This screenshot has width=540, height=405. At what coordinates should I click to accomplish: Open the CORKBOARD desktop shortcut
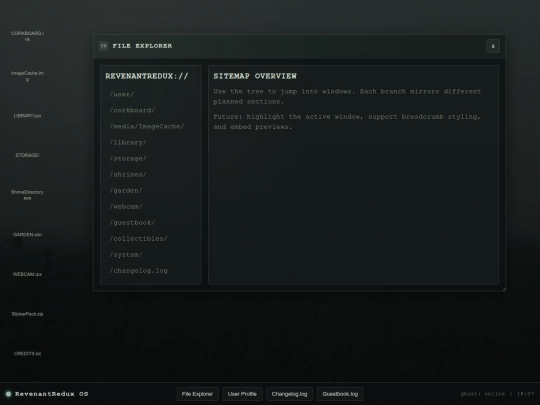pos(27,36)
